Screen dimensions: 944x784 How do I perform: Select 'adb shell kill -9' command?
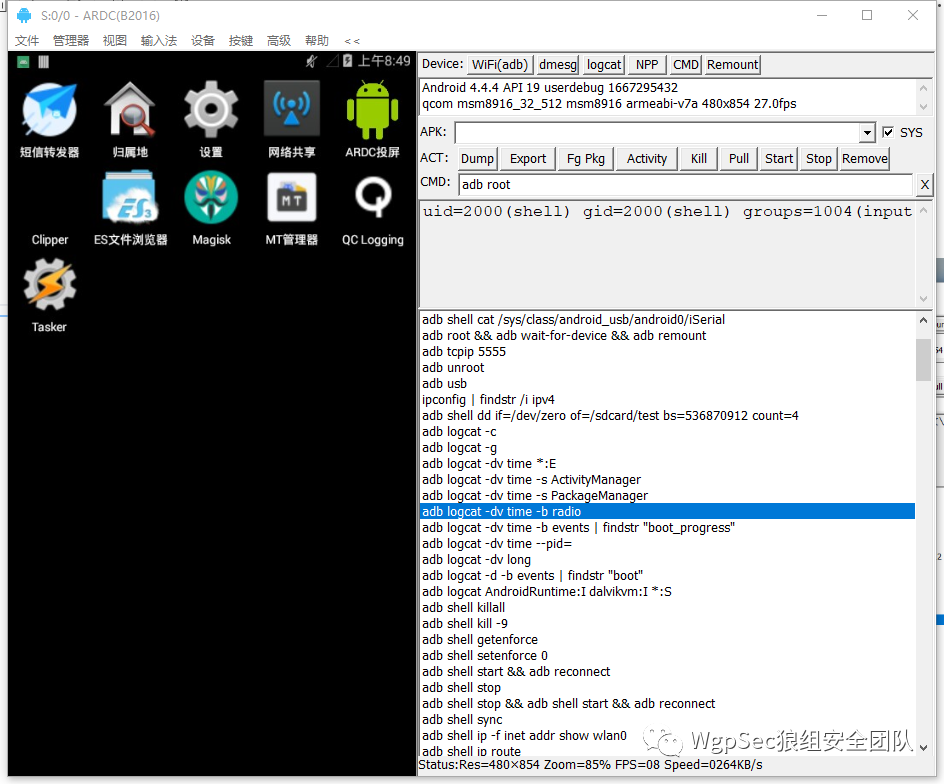click(x=667, y=623)
